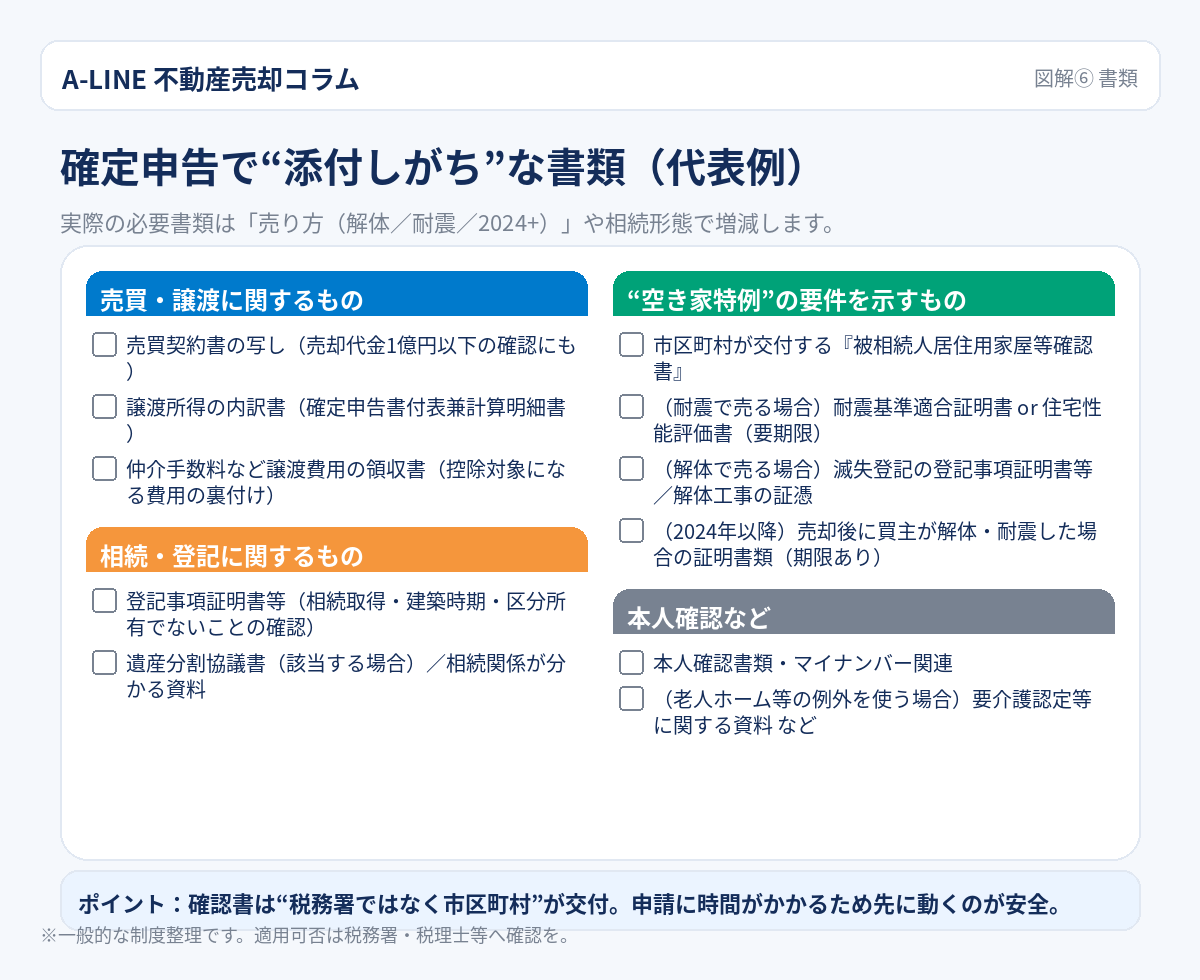Click the blue 売買・譲渡に関するもの header
Image resolution: width=1200 pixels, height=980 pixels.
(337, 296)
